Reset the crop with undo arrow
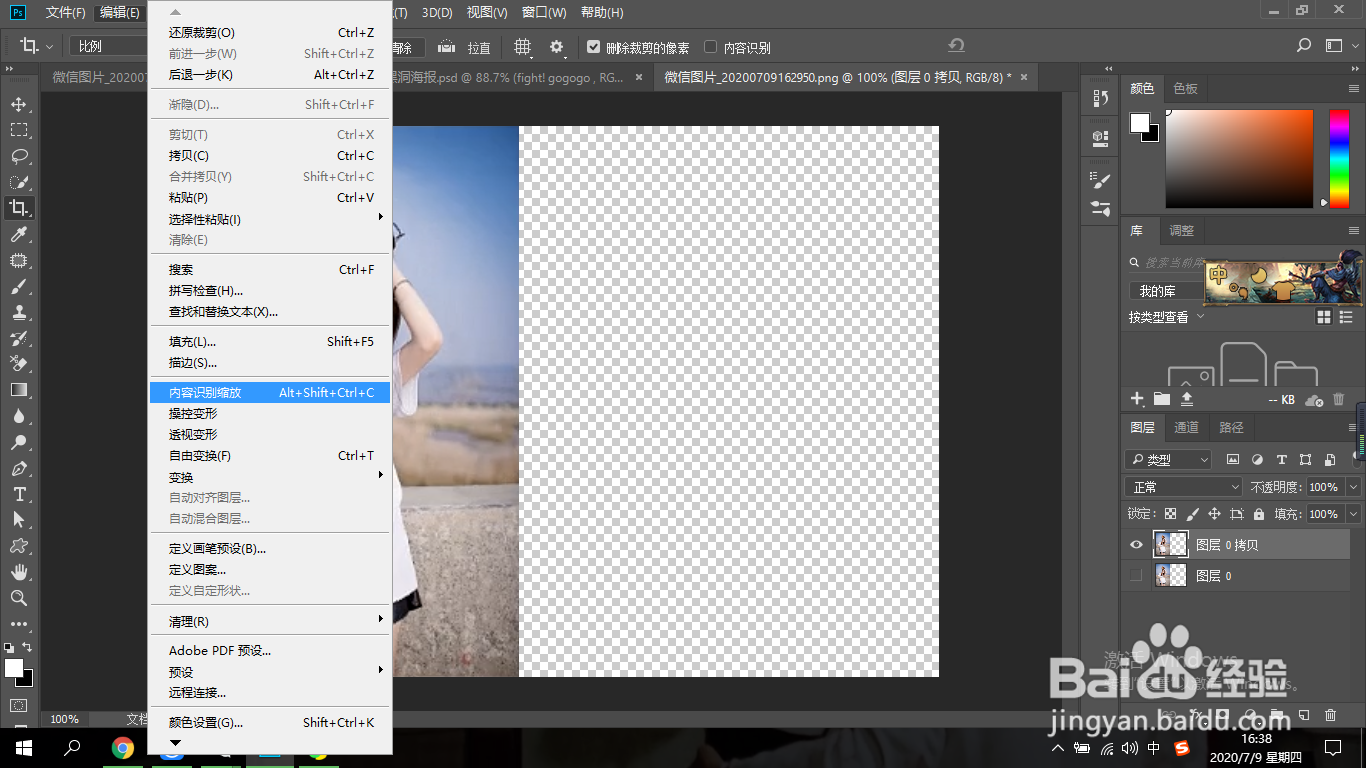 tap(957, 46)
